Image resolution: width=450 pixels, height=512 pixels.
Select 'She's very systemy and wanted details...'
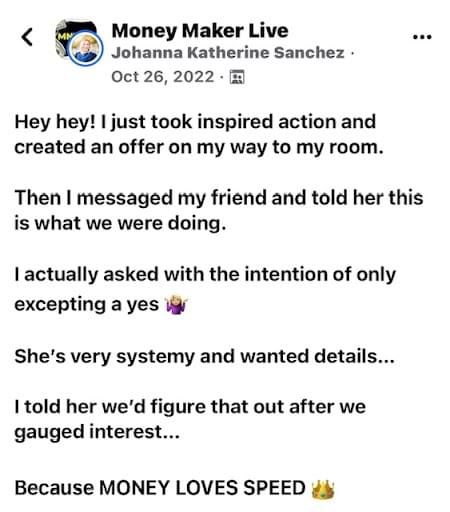click(205, 357)
